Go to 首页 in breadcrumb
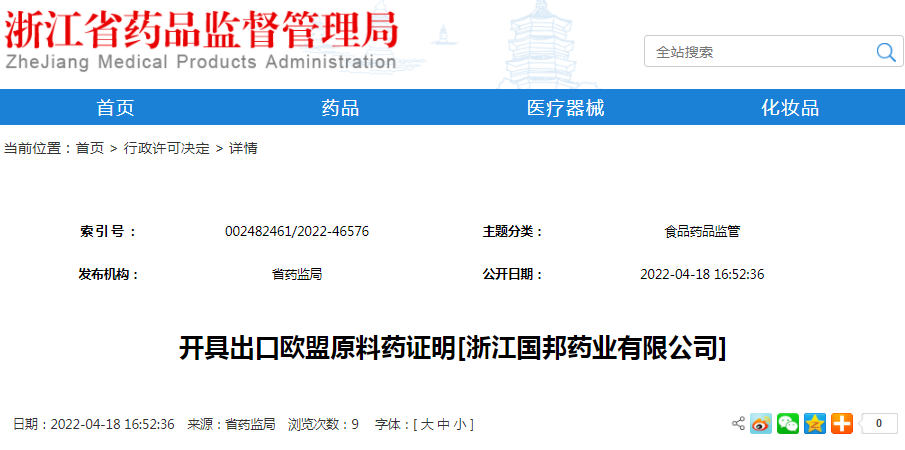 point(90,148)
